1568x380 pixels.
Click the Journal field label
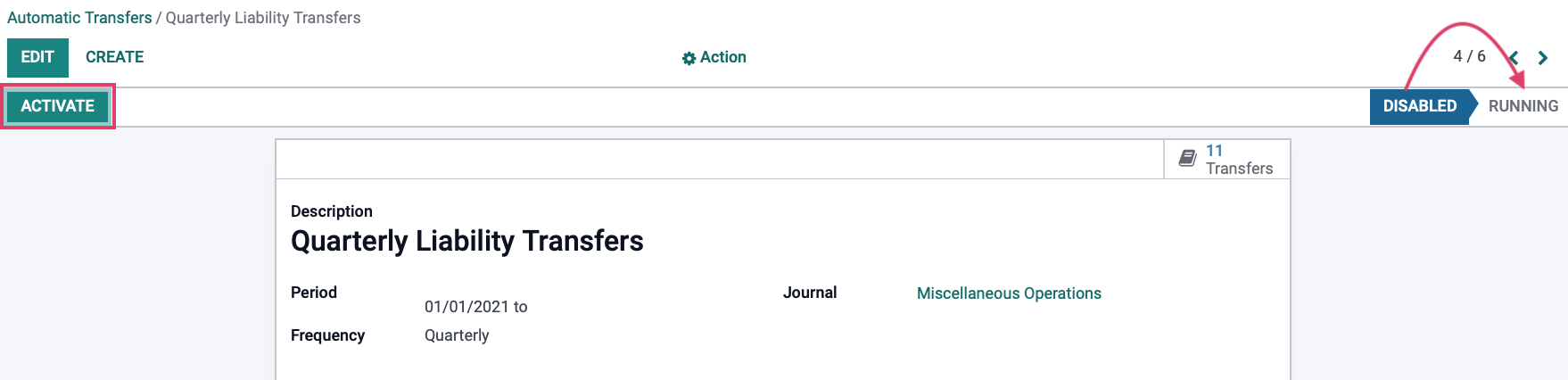pyautogui.click(x=810, y=293)
